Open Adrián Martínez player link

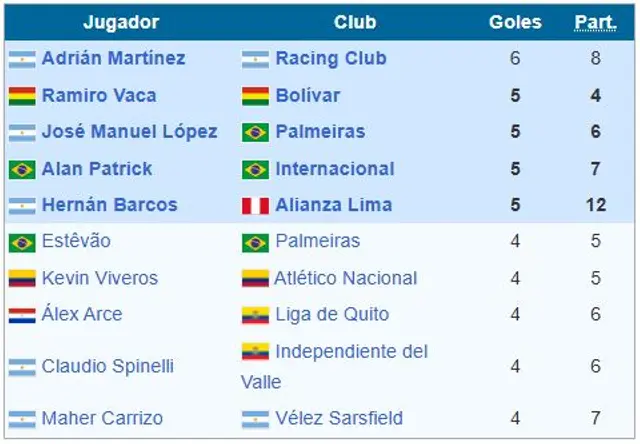113,58
